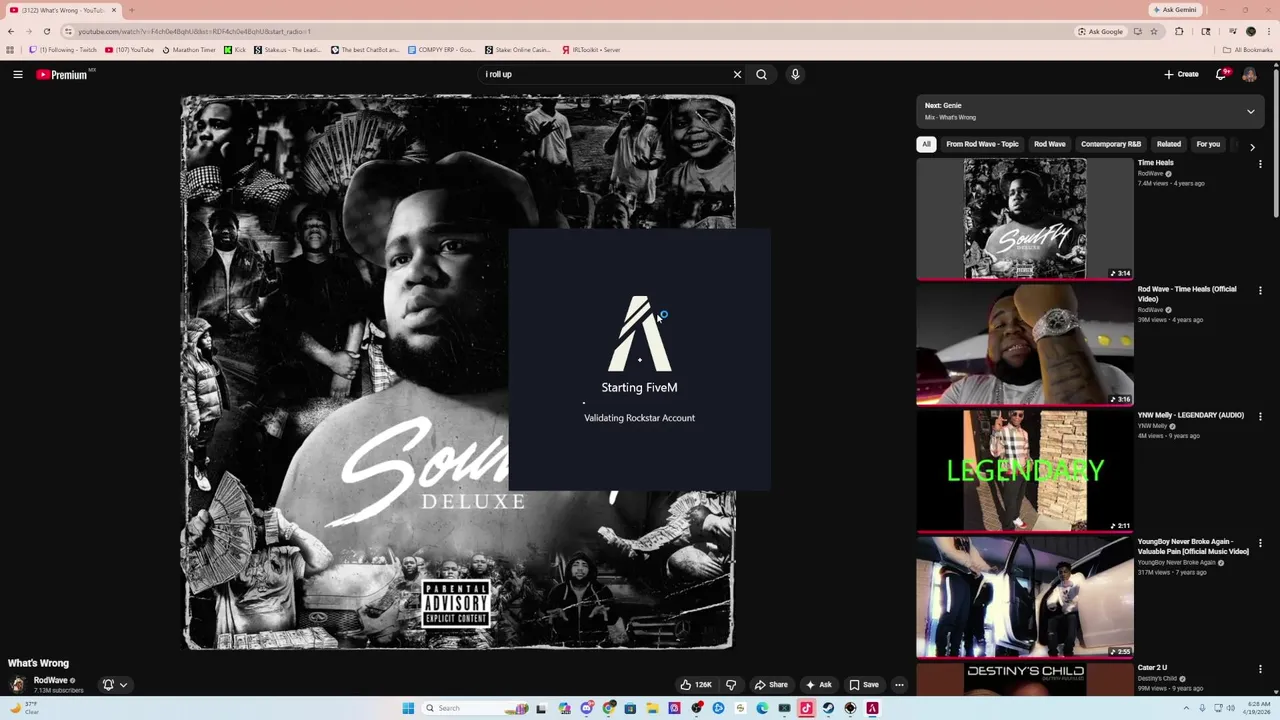Select the 'Rod Wave' filter chip

point(1049,144)
